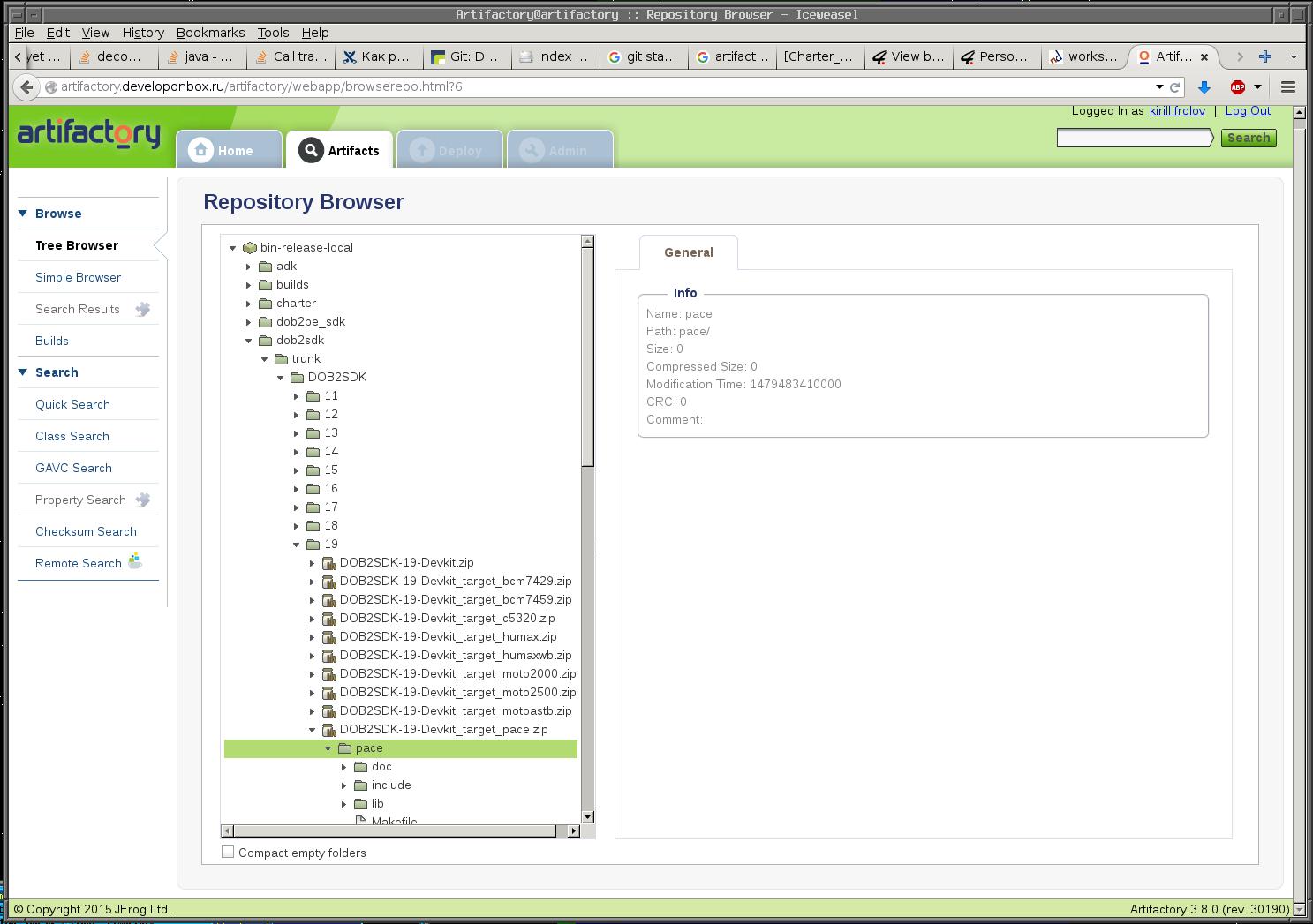This screenshot has height=924, width=1313.
Task: Click the kirill.frolov user link
Action: pyautogui.click(x=1177, y=110)
